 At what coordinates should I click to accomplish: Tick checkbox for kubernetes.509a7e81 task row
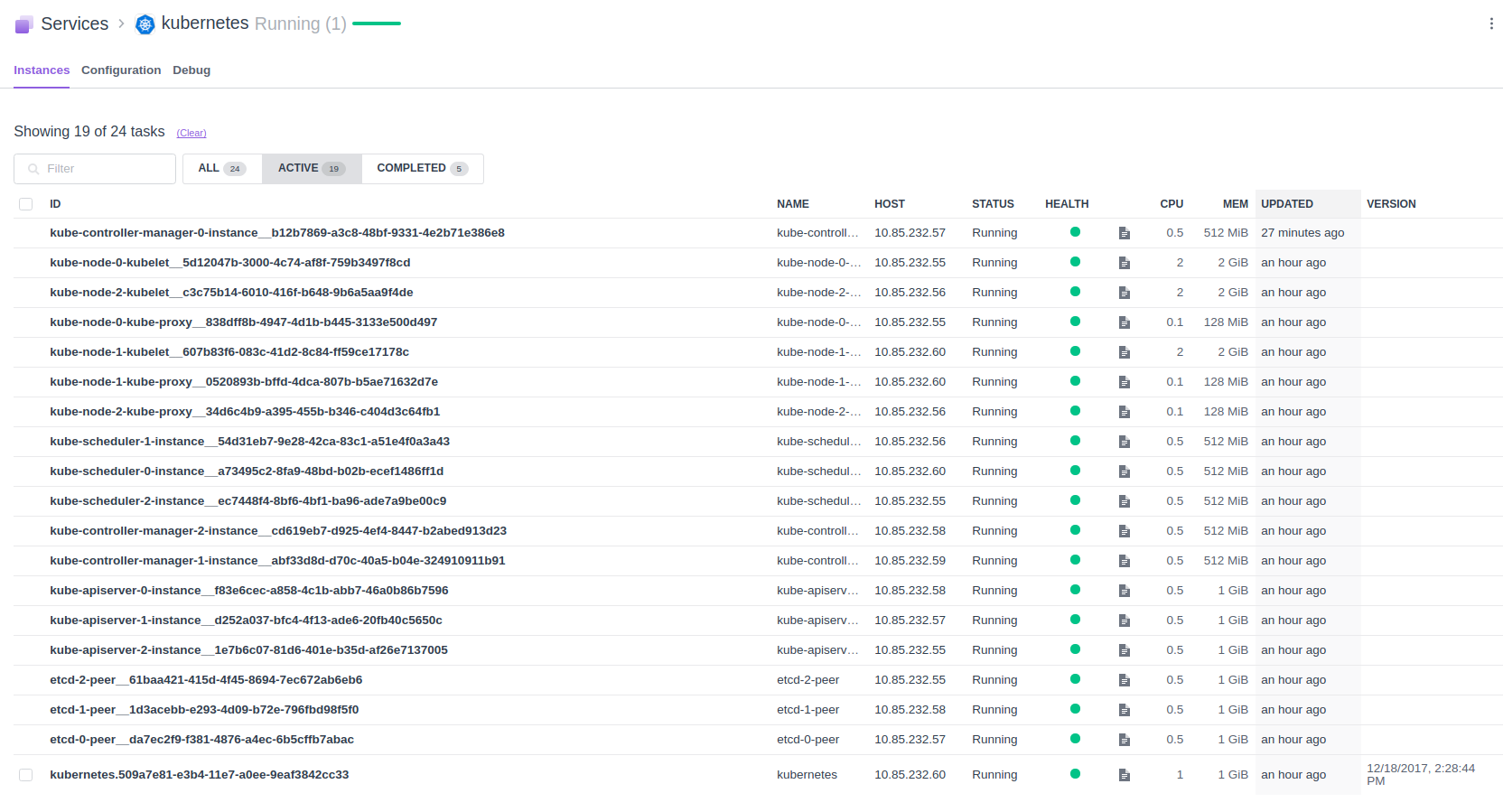pos(26,775)
